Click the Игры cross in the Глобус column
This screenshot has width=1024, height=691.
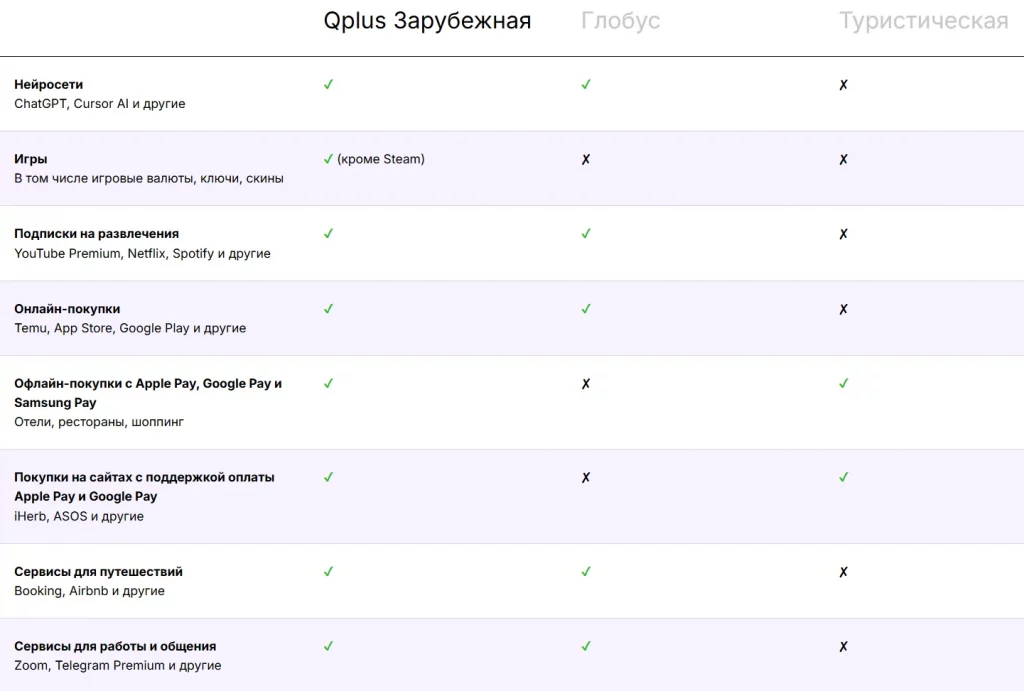[586, 159]
